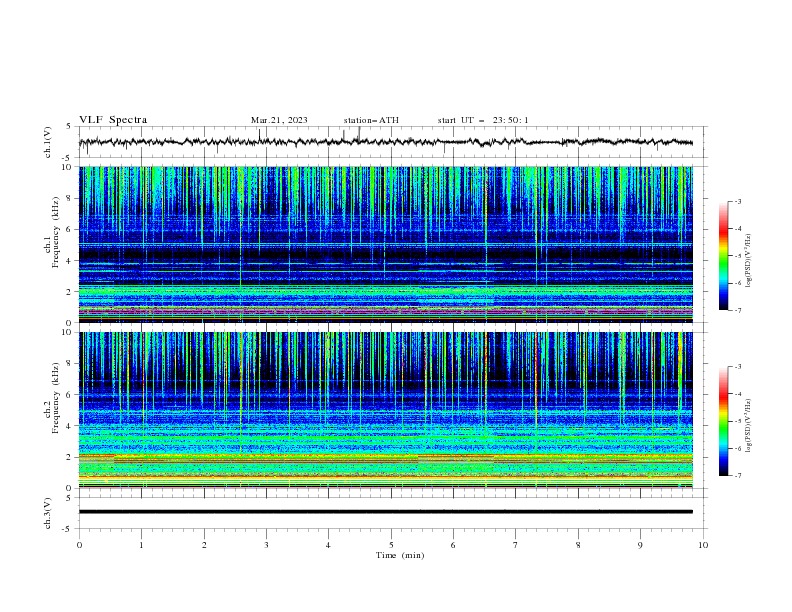Click ch.1 frequency tick "6"
The height and width of the screenshot is (612, 792).
point(70,229)
